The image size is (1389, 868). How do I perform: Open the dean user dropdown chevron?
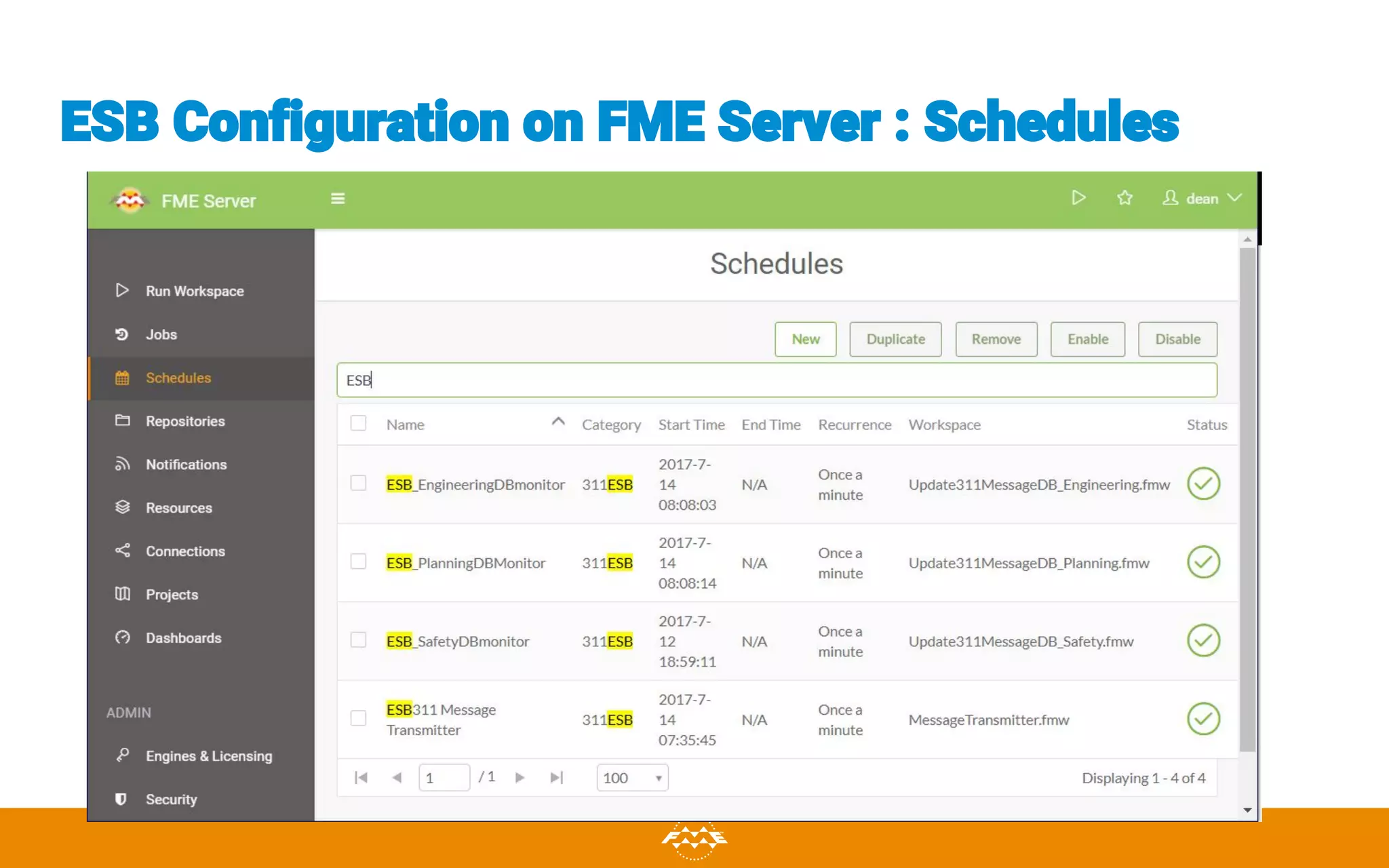pyautogui.click(x=1235, y=198)
